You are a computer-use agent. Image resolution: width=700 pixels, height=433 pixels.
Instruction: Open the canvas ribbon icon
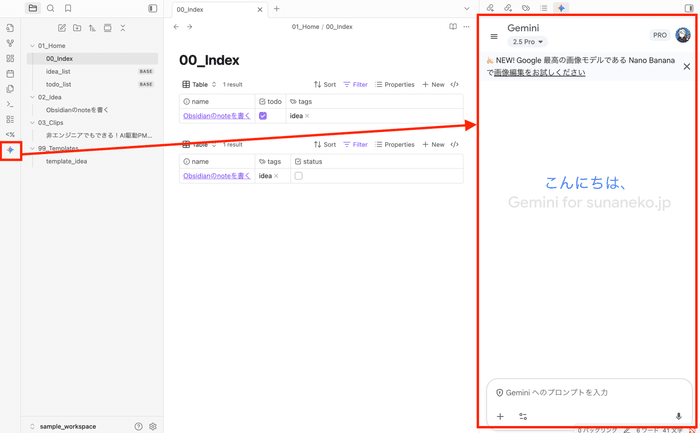(10, 58)
